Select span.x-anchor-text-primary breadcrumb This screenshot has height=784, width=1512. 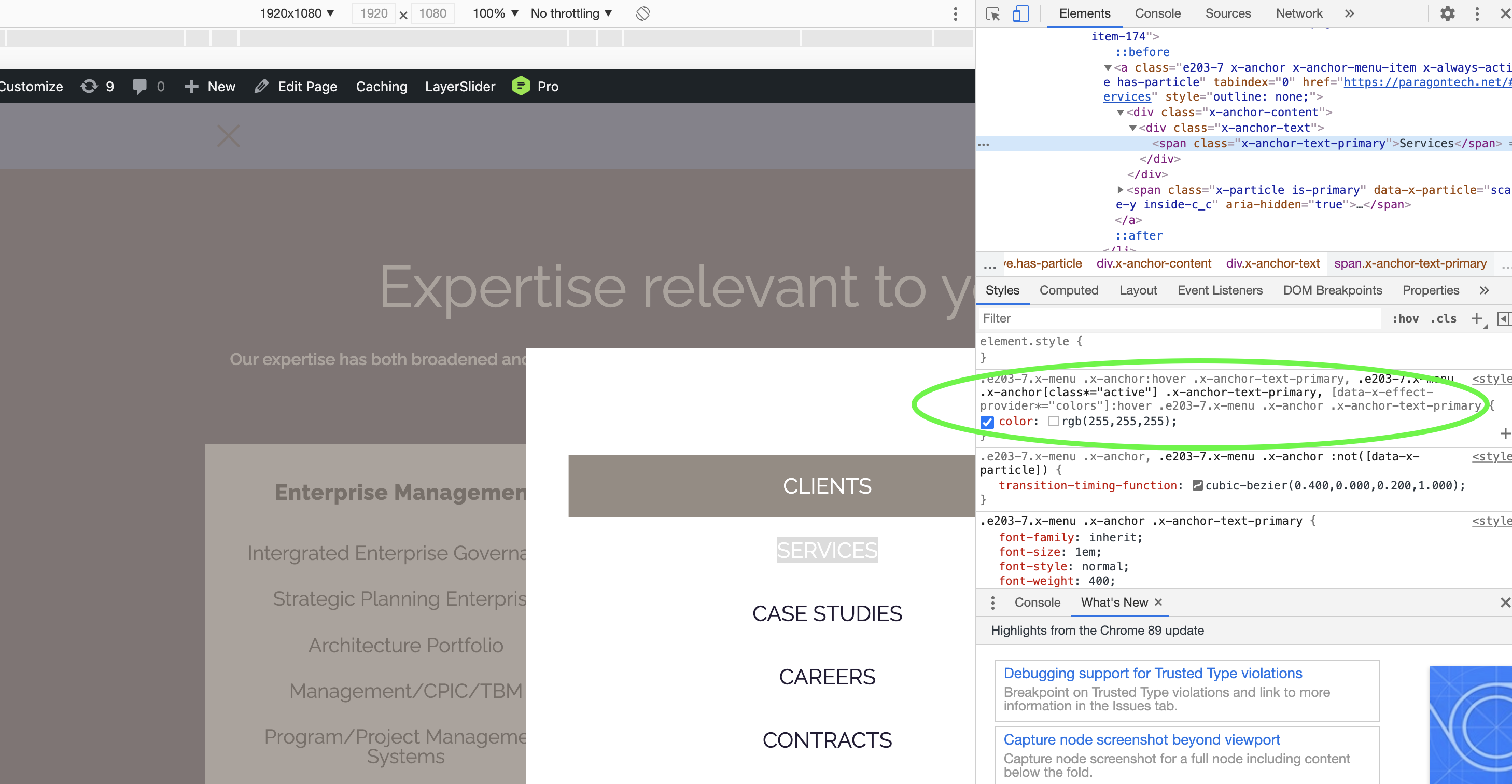point(1410,264)
